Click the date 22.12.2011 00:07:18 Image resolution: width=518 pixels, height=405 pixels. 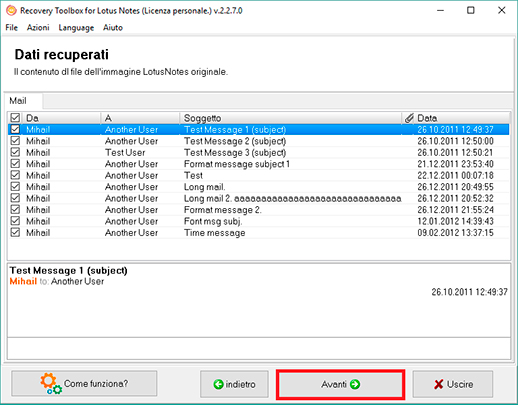coord(455,175)
